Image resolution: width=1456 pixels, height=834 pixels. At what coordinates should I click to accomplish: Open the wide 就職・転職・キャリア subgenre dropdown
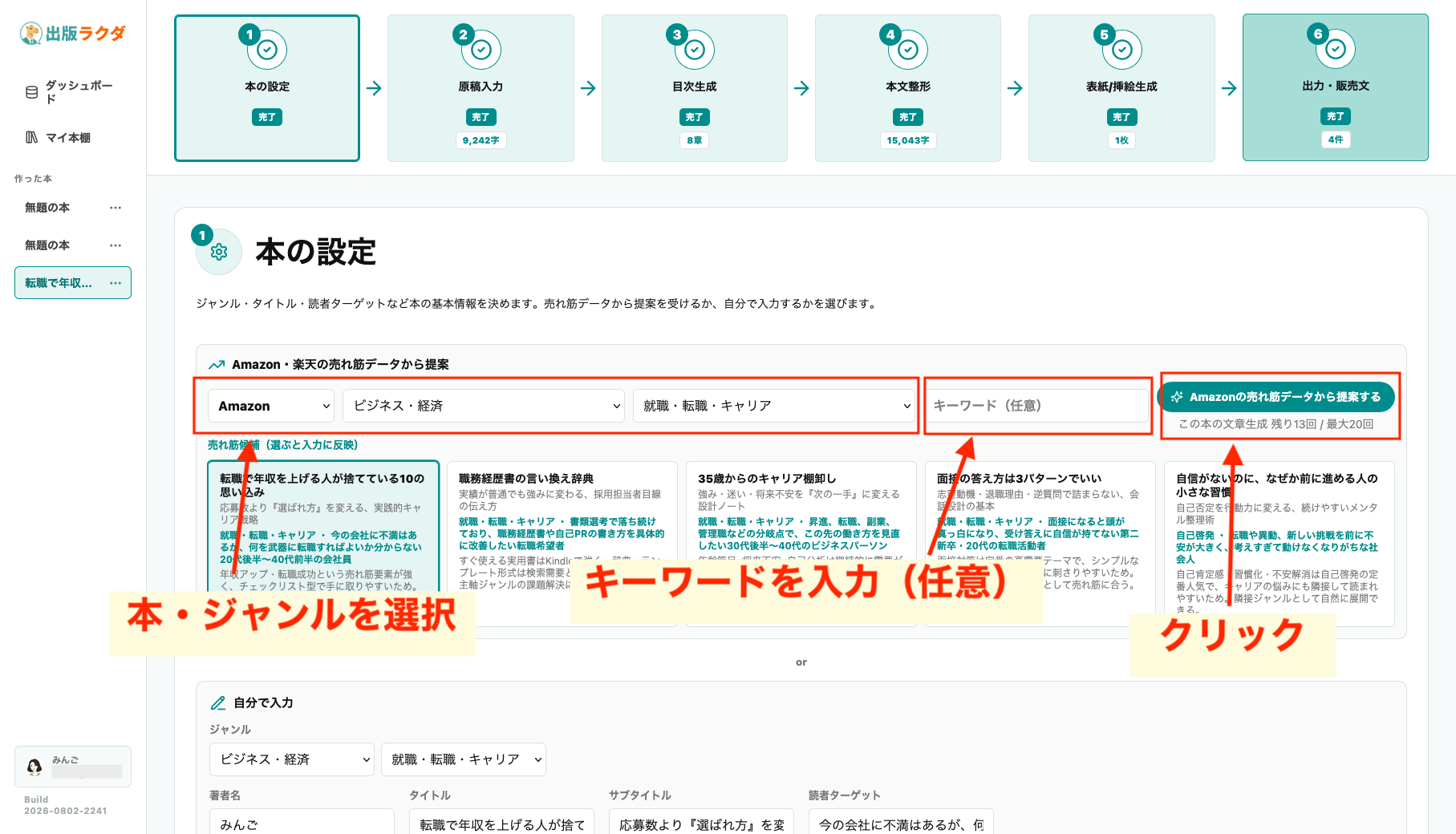coord(773,406)
